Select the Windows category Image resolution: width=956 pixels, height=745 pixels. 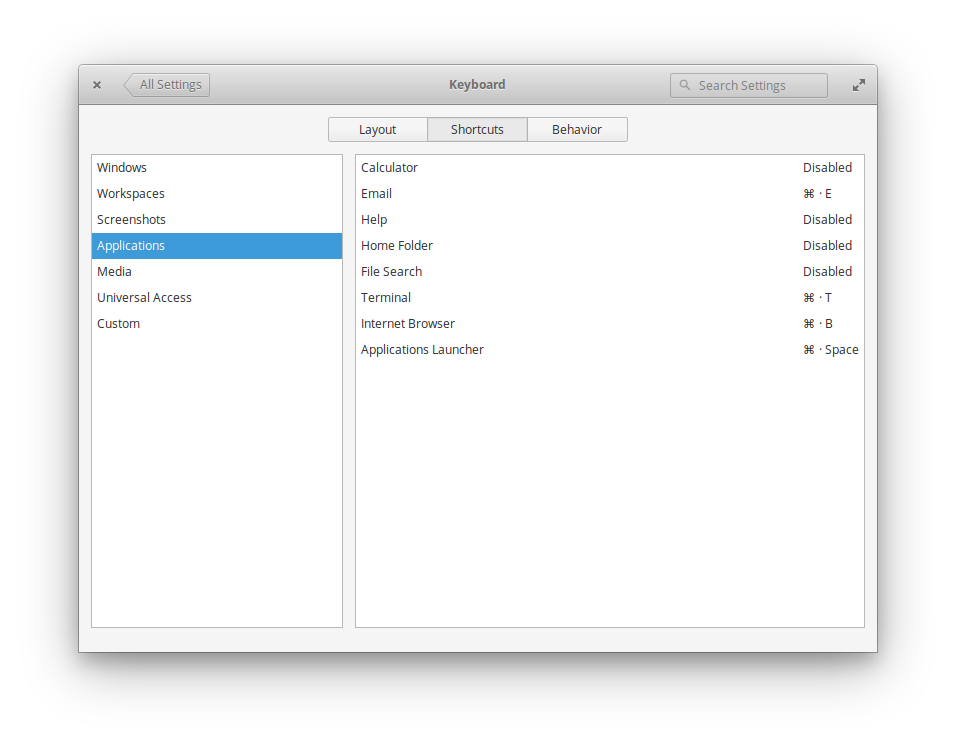click(216, 168)
